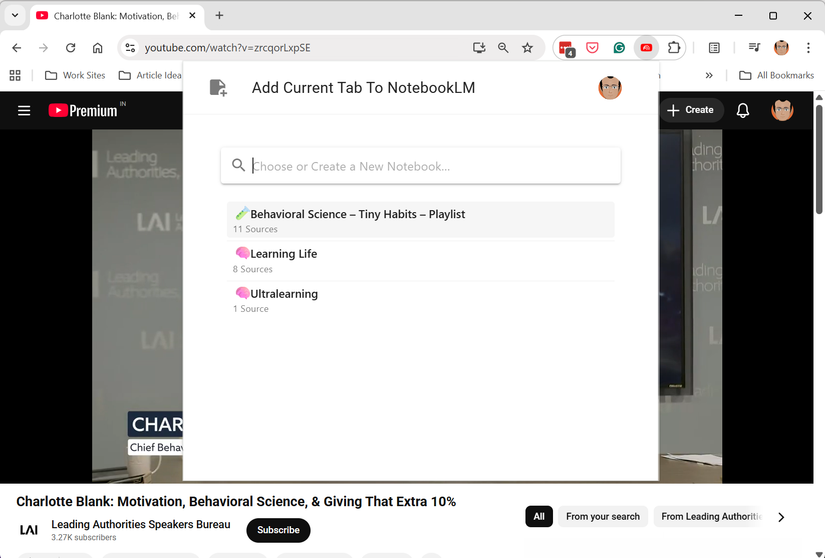Open the All Bookmarks folder

[x=777, y=76]
